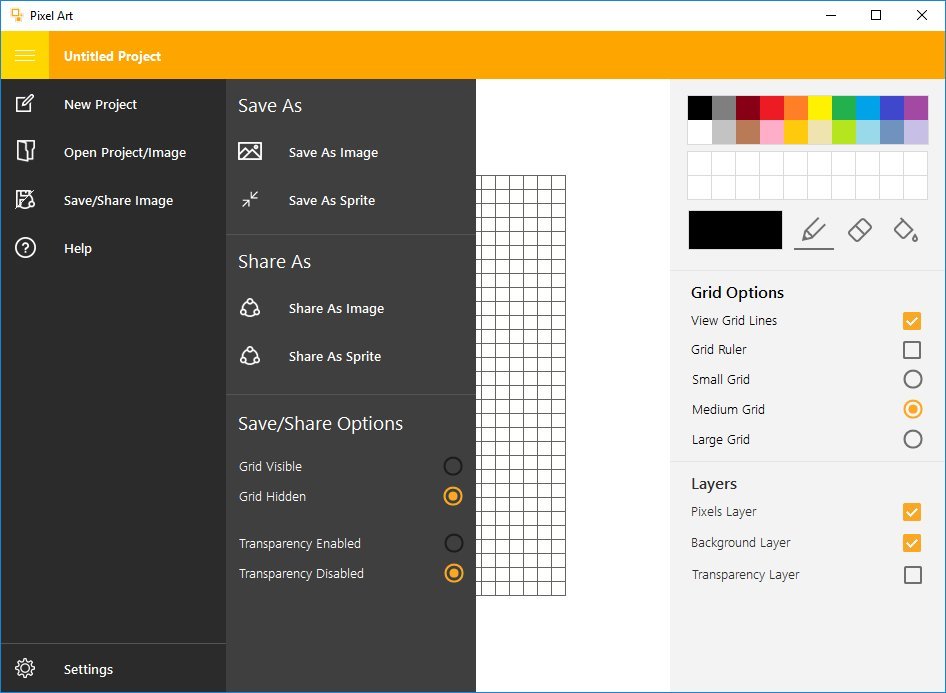946x693 pixels.
Task: Uncheck View Grid Lines
Action: tap(912, 320)
